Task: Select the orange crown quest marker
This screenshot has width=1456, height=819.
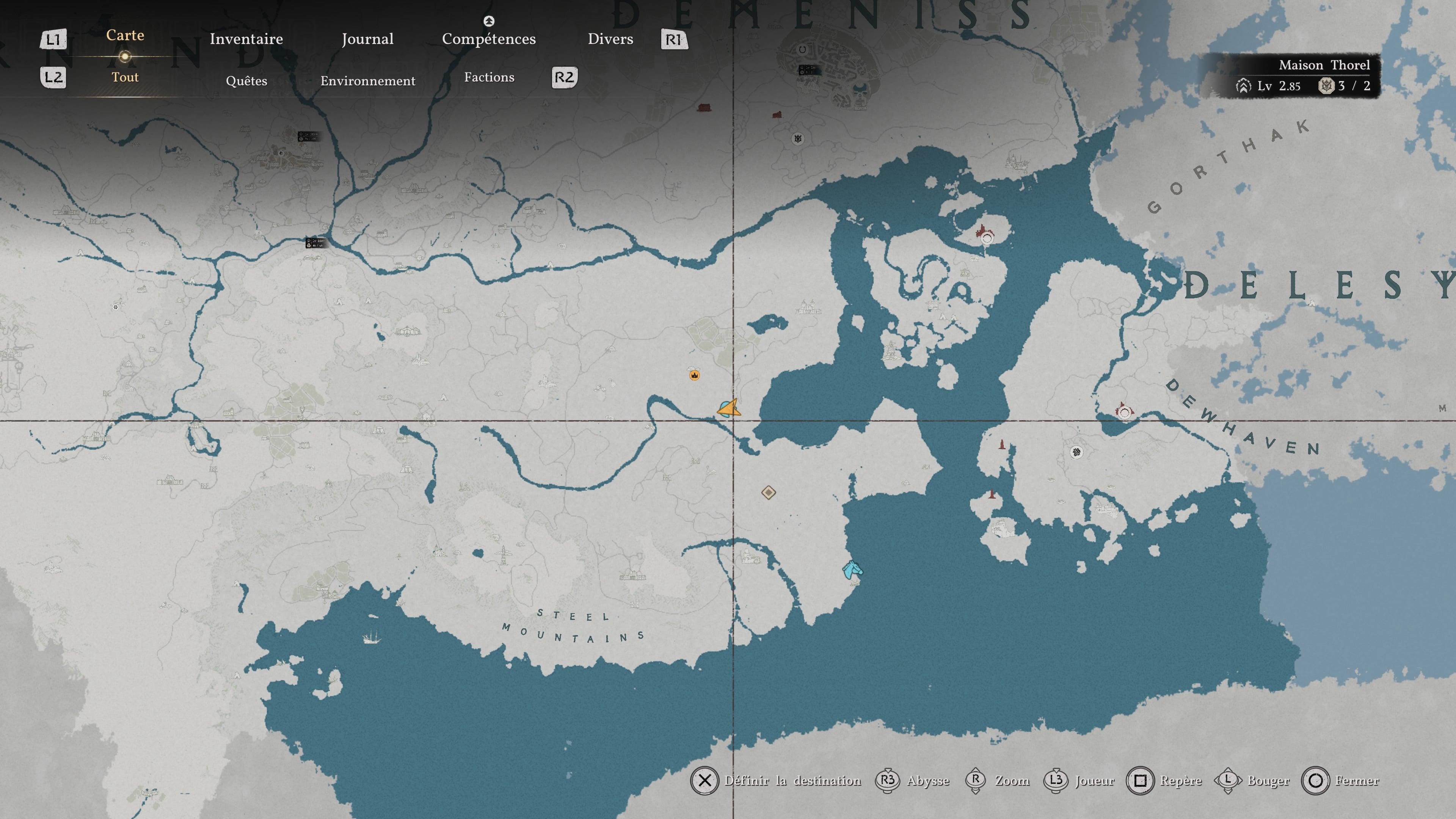Action: pyautogui.click(x=695, y=375)
